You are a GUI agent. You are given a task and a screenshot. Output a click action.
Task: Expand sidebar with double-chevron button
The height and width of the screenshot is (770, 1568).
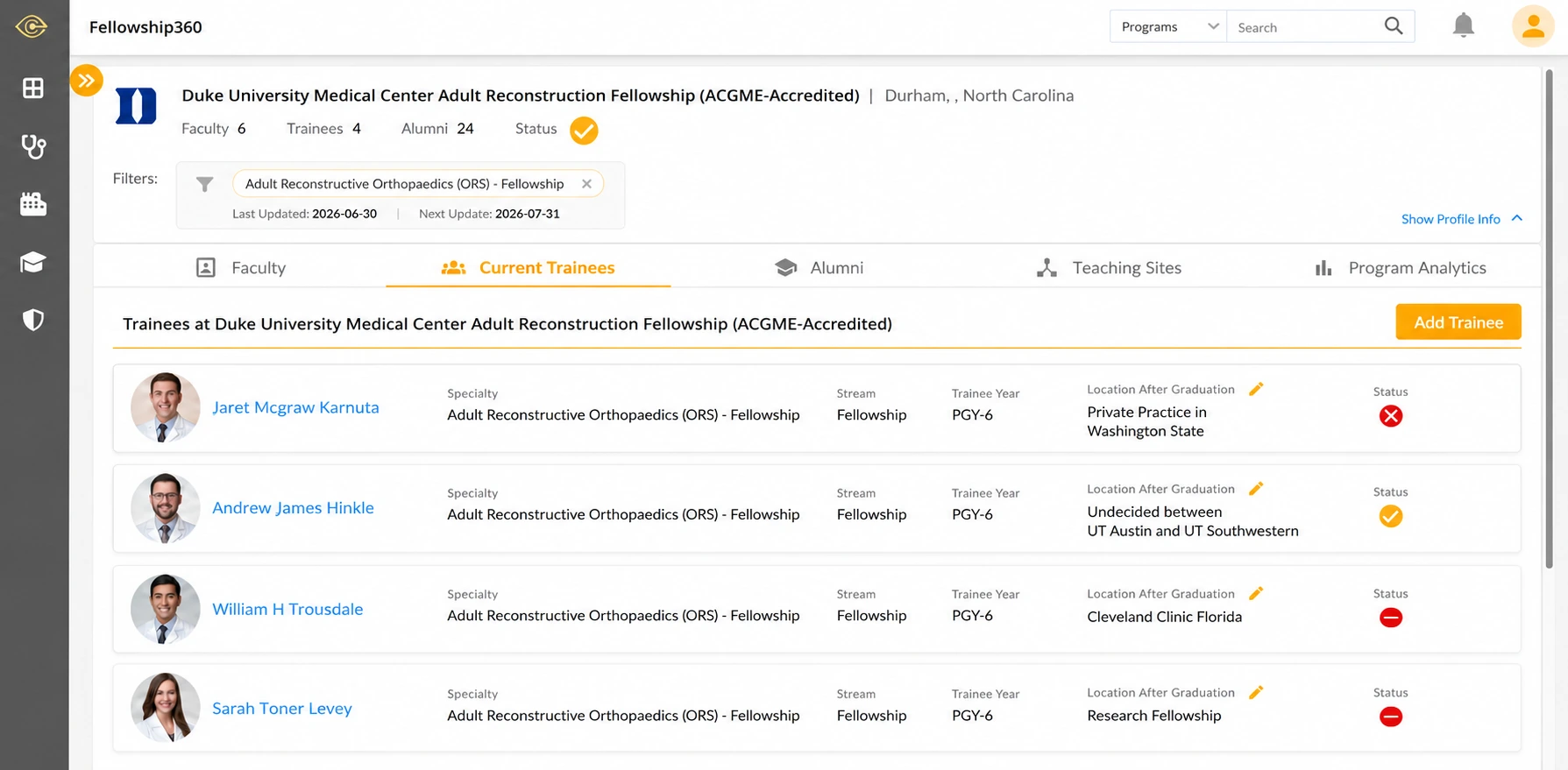pyautogui.click(x=87, y=81)
